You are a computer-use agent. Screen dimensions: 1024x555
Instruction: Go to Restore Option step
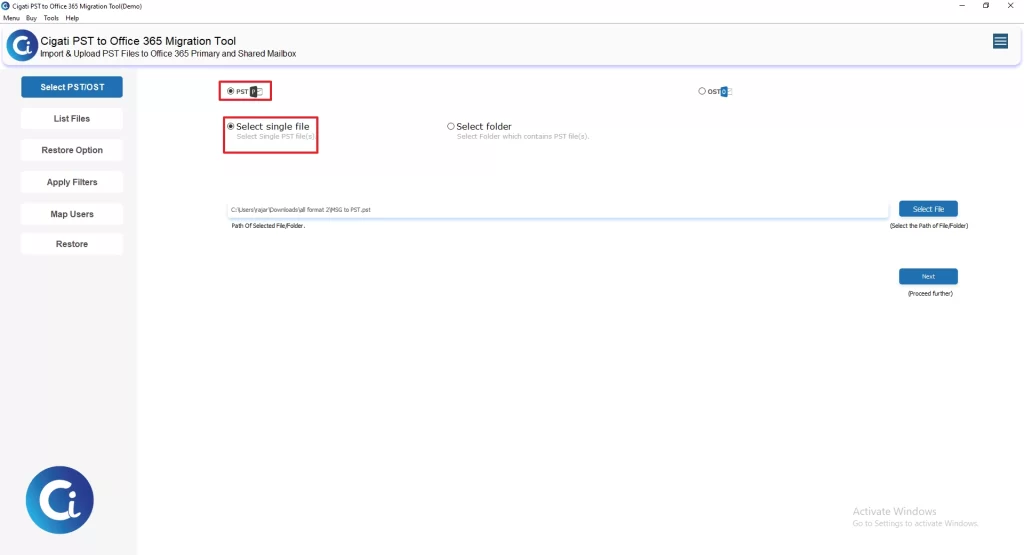(x=72, y=150)
